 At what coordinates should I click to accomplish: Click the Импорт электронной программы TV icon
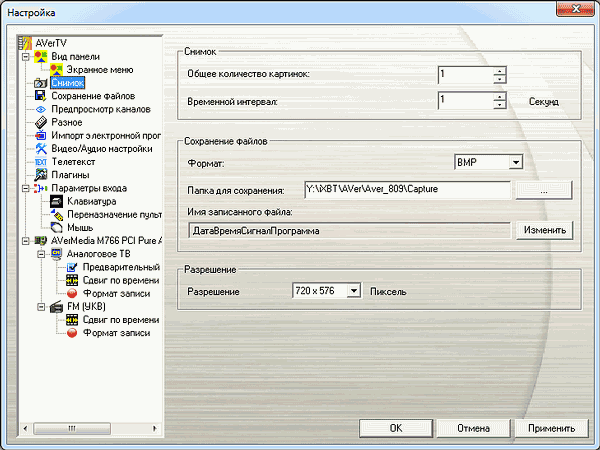[41, 135]
